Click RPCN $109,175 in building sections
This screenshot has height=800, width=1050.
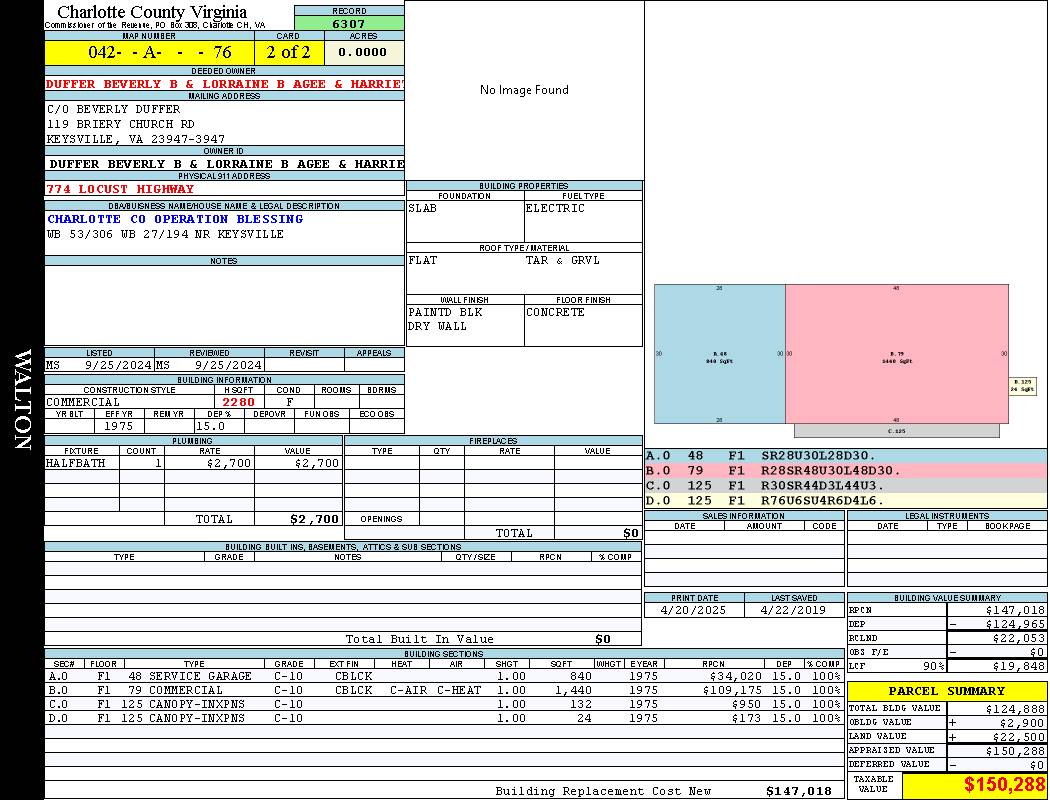coord(732,690)
